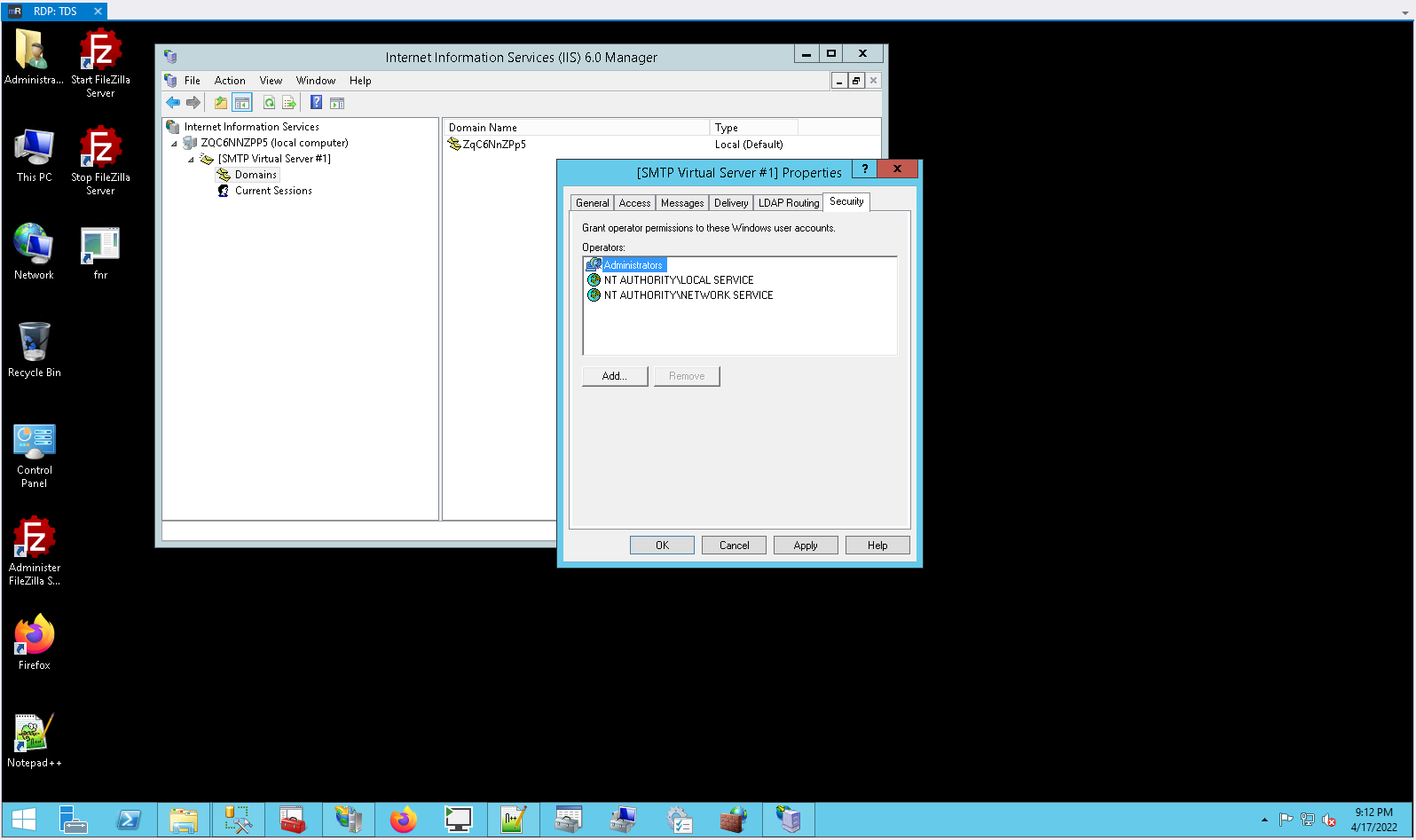The image size is (1416, 840).
Task: Open the Action menu
Action: coord(230,81)
